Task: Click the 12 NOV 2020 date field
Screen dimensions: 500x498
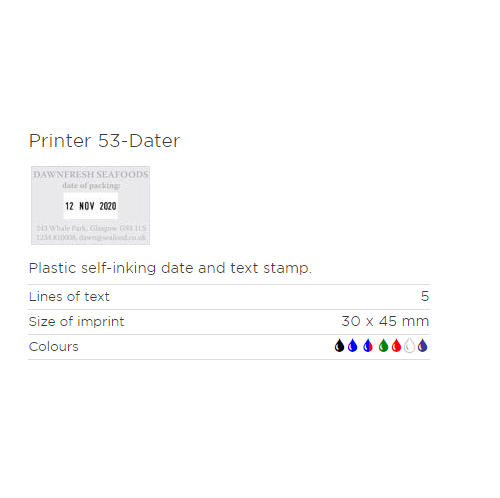Action: pos(91,206)
